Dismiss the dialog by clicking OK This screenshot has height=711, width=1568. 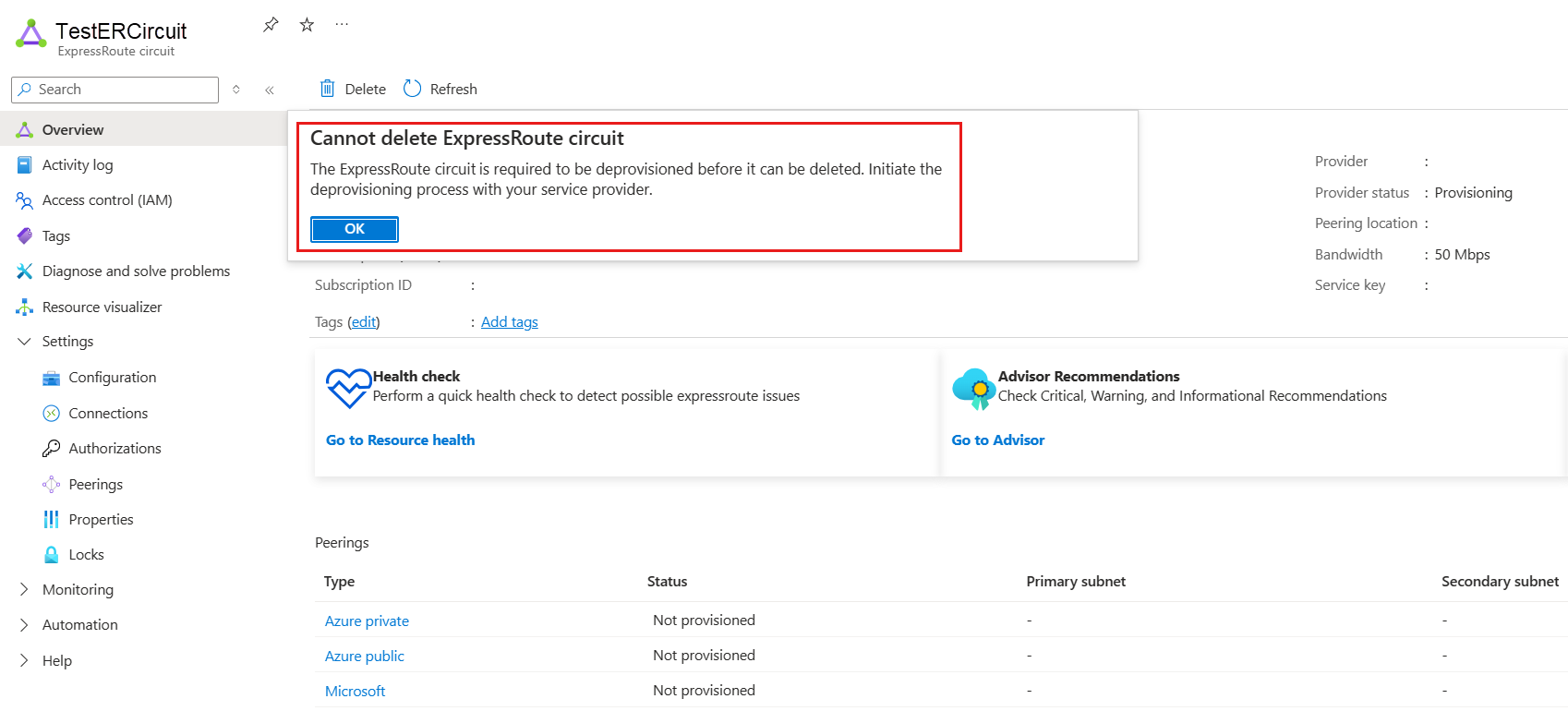click(x=354, y=228)
